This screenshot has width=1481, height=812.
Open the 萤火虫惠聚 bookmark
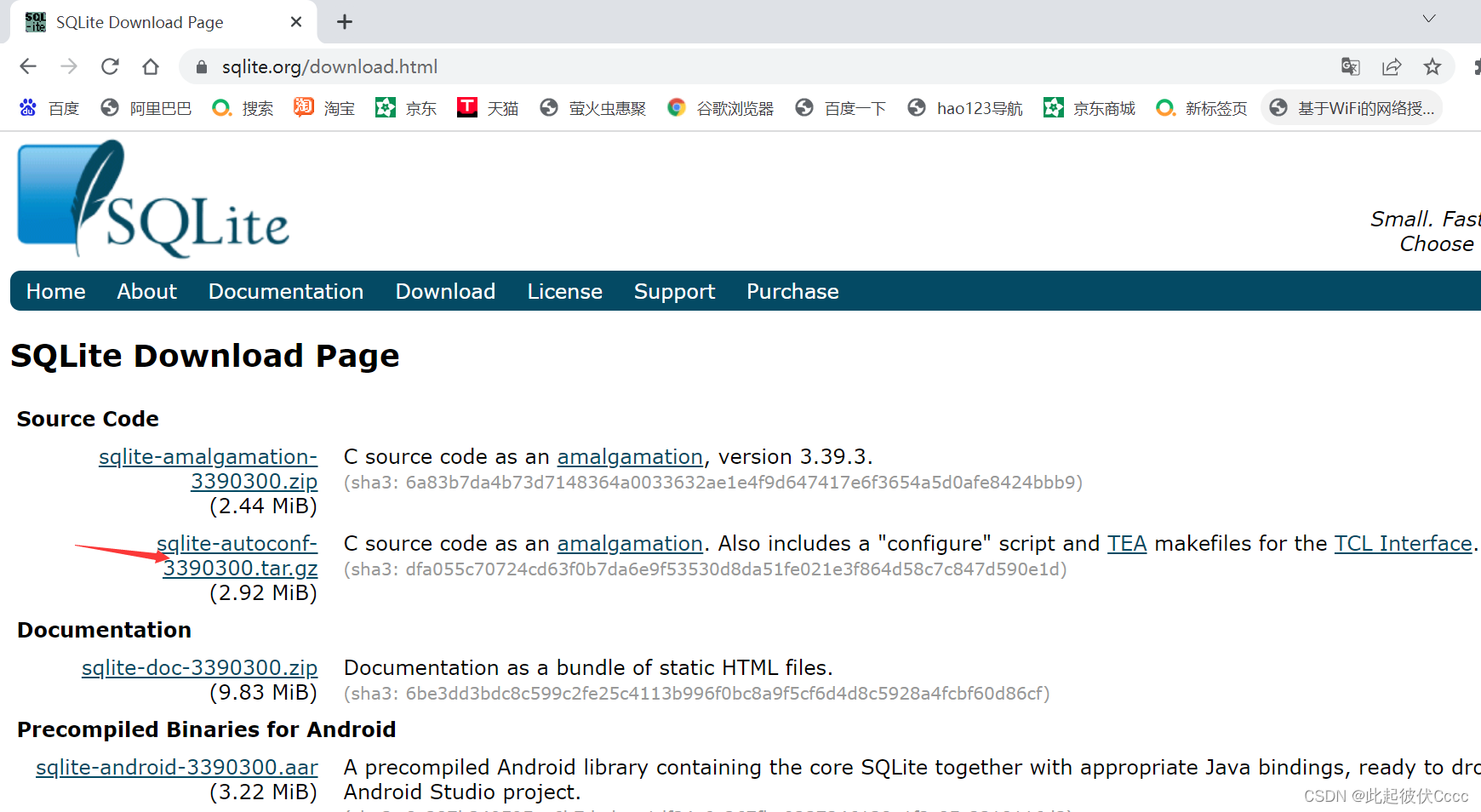(x=593, y=108)
